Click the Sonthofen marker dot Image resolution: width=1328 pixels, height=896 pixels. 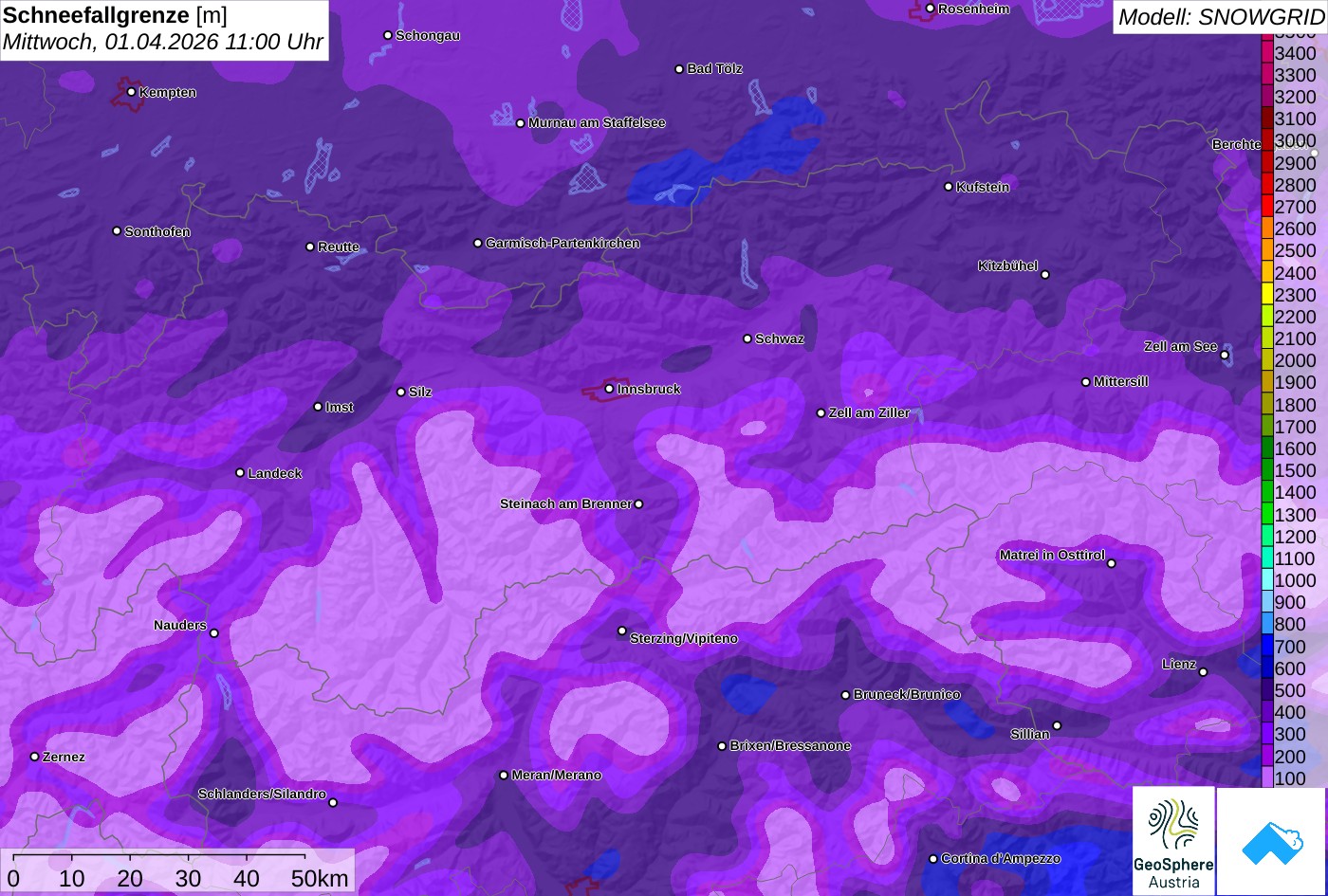(x=117, y=231)
